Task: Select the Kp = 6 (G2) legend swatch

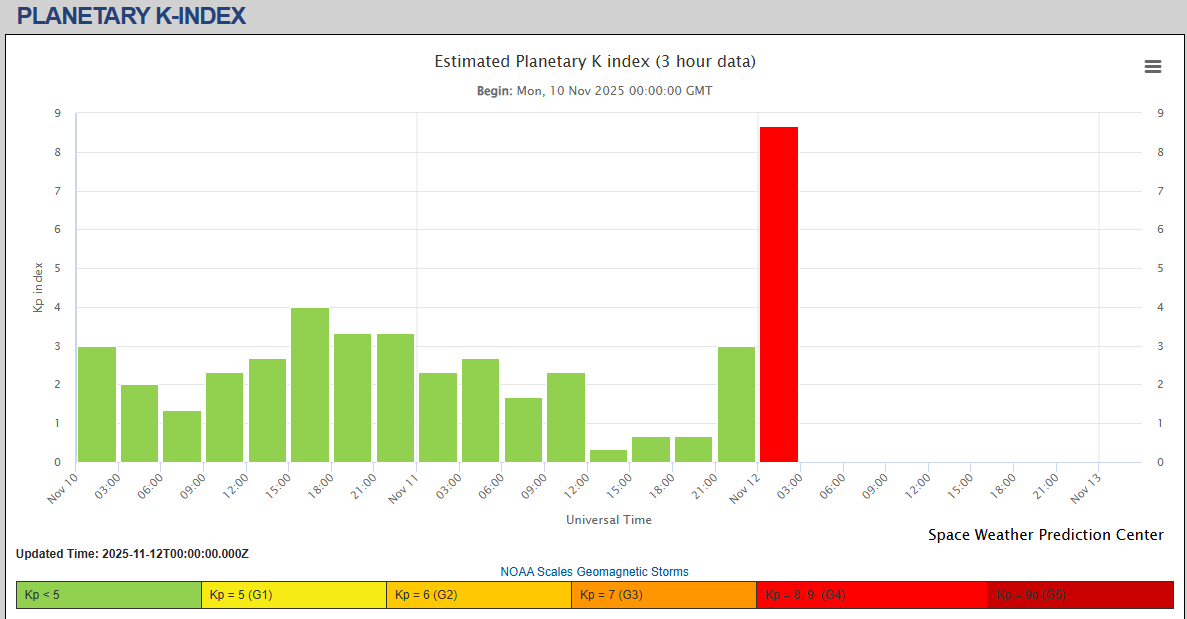Action: point(478,595)
